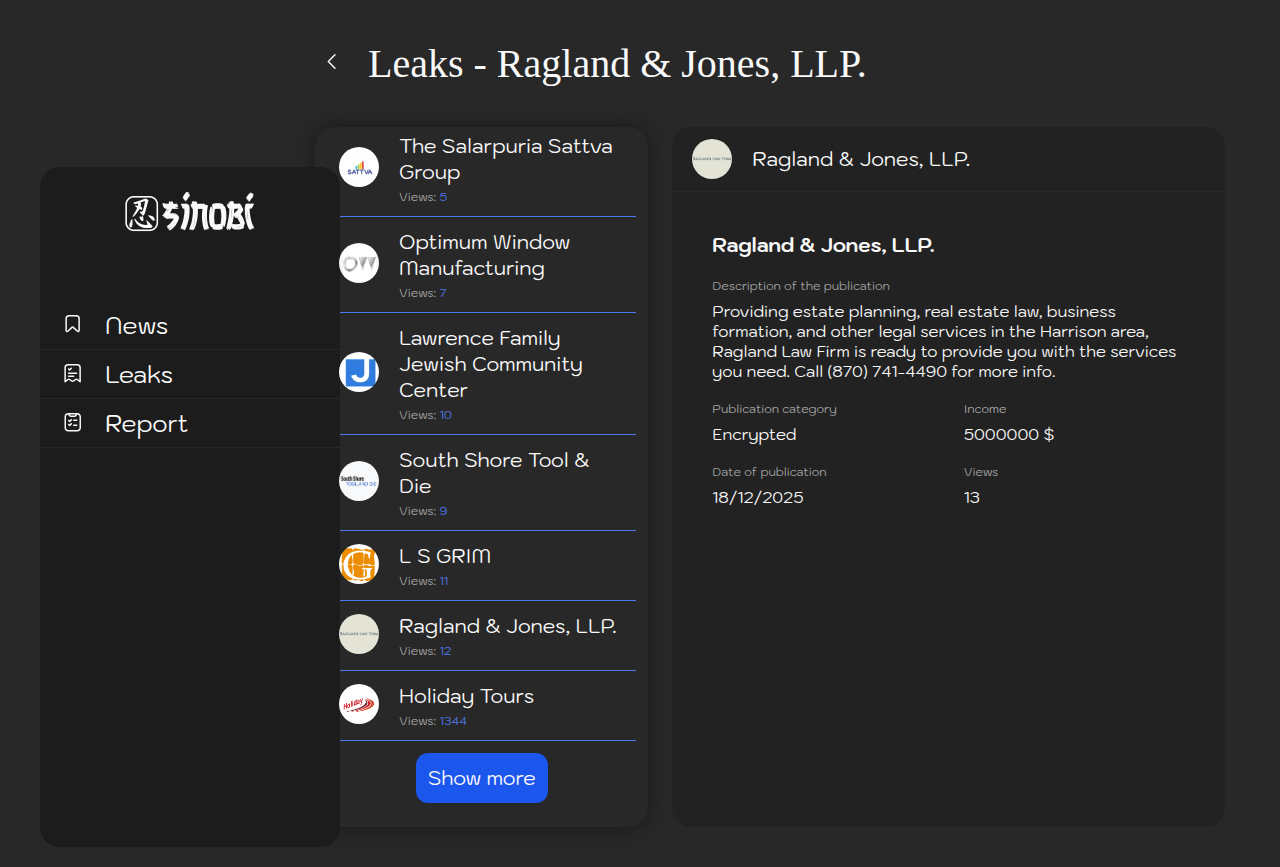The height and width of the screenshot is (867, 1280).
Task: Click the checklist icon next to Report
Action: (x=73, y=422)
